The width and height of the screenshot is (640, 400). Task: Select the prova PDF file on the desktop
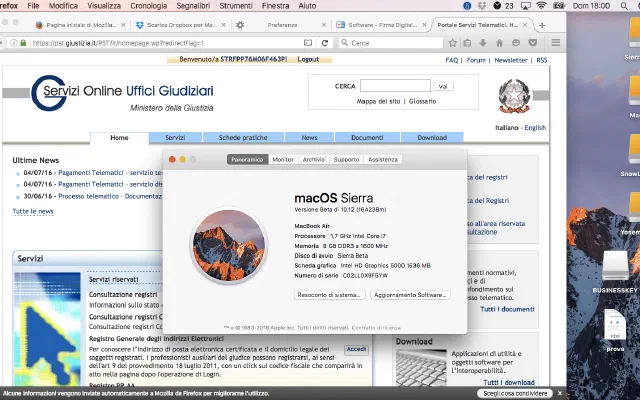tap(615, 325)
